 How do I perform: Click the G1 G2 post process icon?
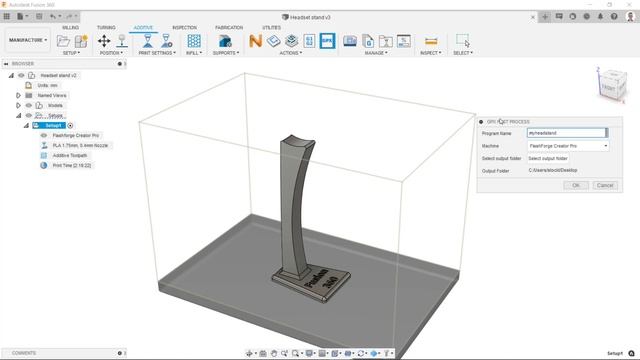[x=309, y=41]
